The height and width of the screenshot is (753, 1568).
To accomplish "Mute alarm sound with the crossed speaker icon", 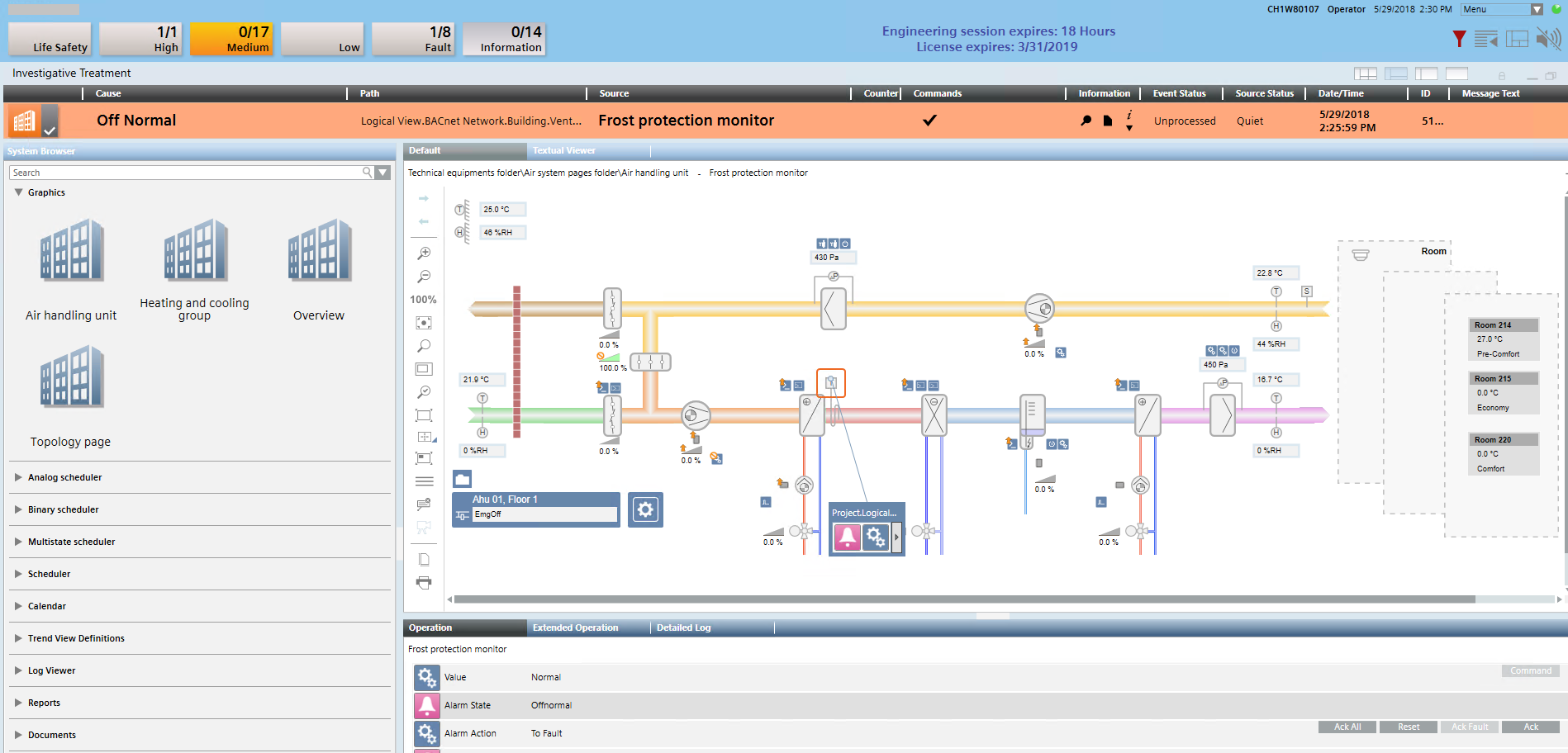I will coord(1548,38).
